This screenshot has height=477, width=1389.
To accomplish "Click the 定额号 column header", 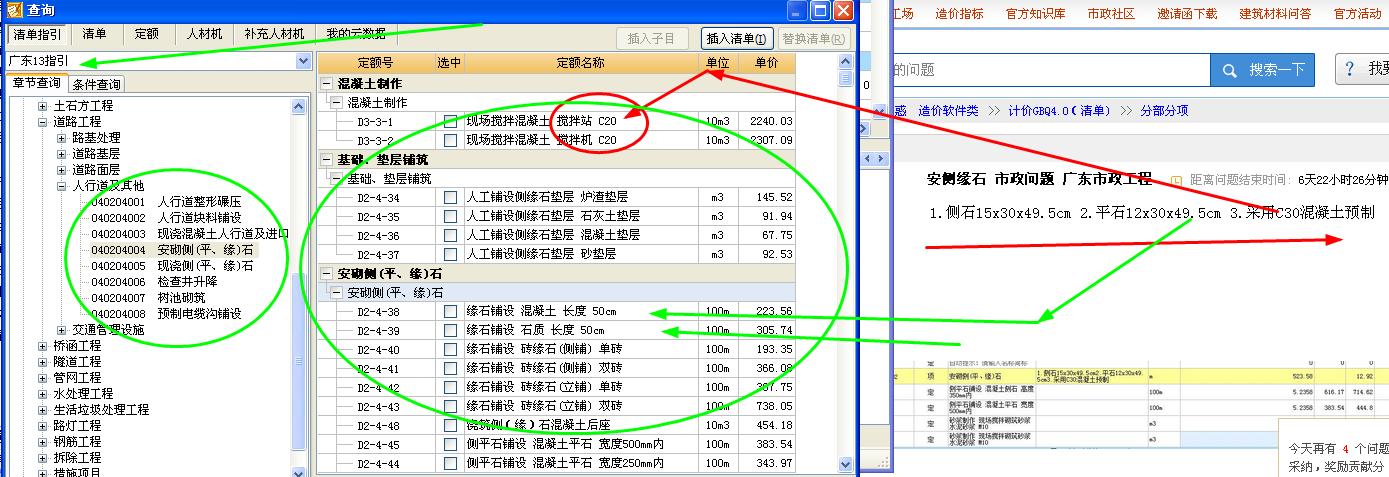I will click(x=375, y=64).
